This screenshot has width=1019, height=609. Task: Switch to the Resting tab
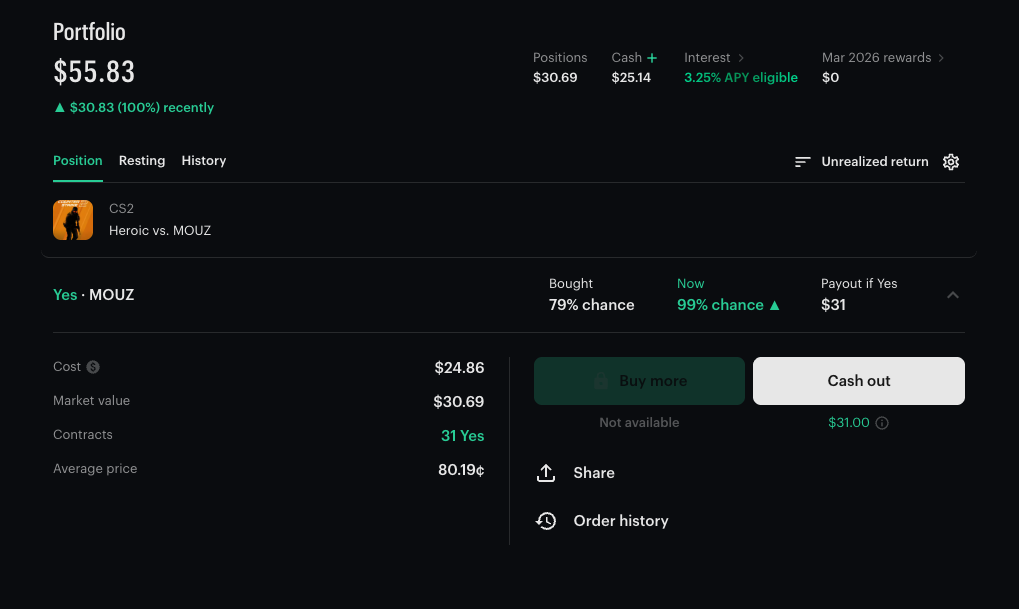(142, 161)
